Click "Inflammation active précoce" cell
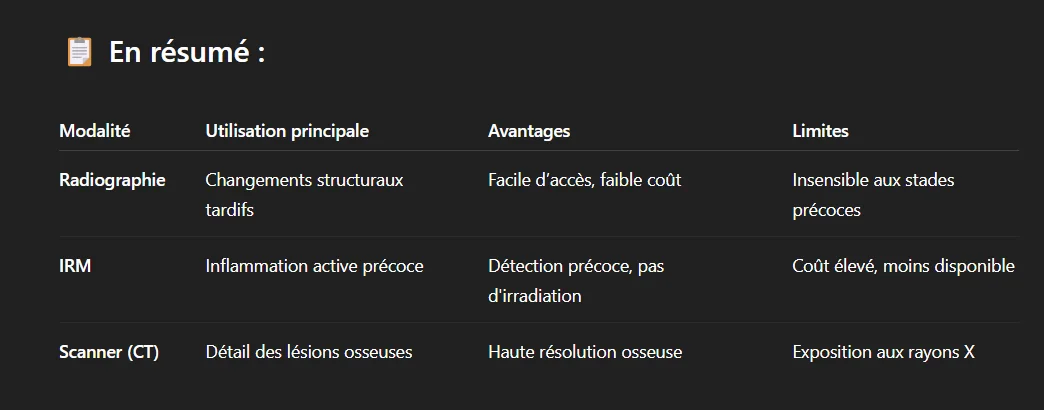Screen dimensions: 1044x410 314,266
